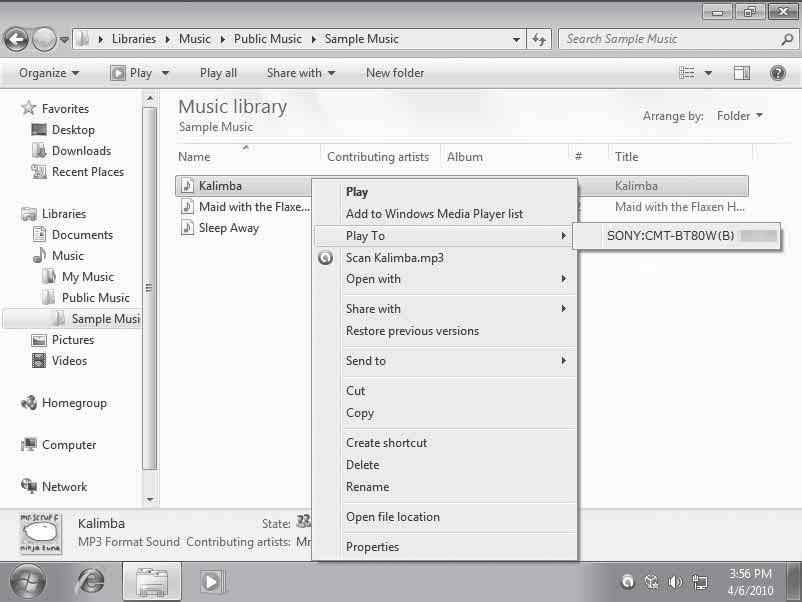The width and height of the screenshot is (802, 602).
Task: Expand the Play button dropdown arrow
Action: [x=165, y=73]
